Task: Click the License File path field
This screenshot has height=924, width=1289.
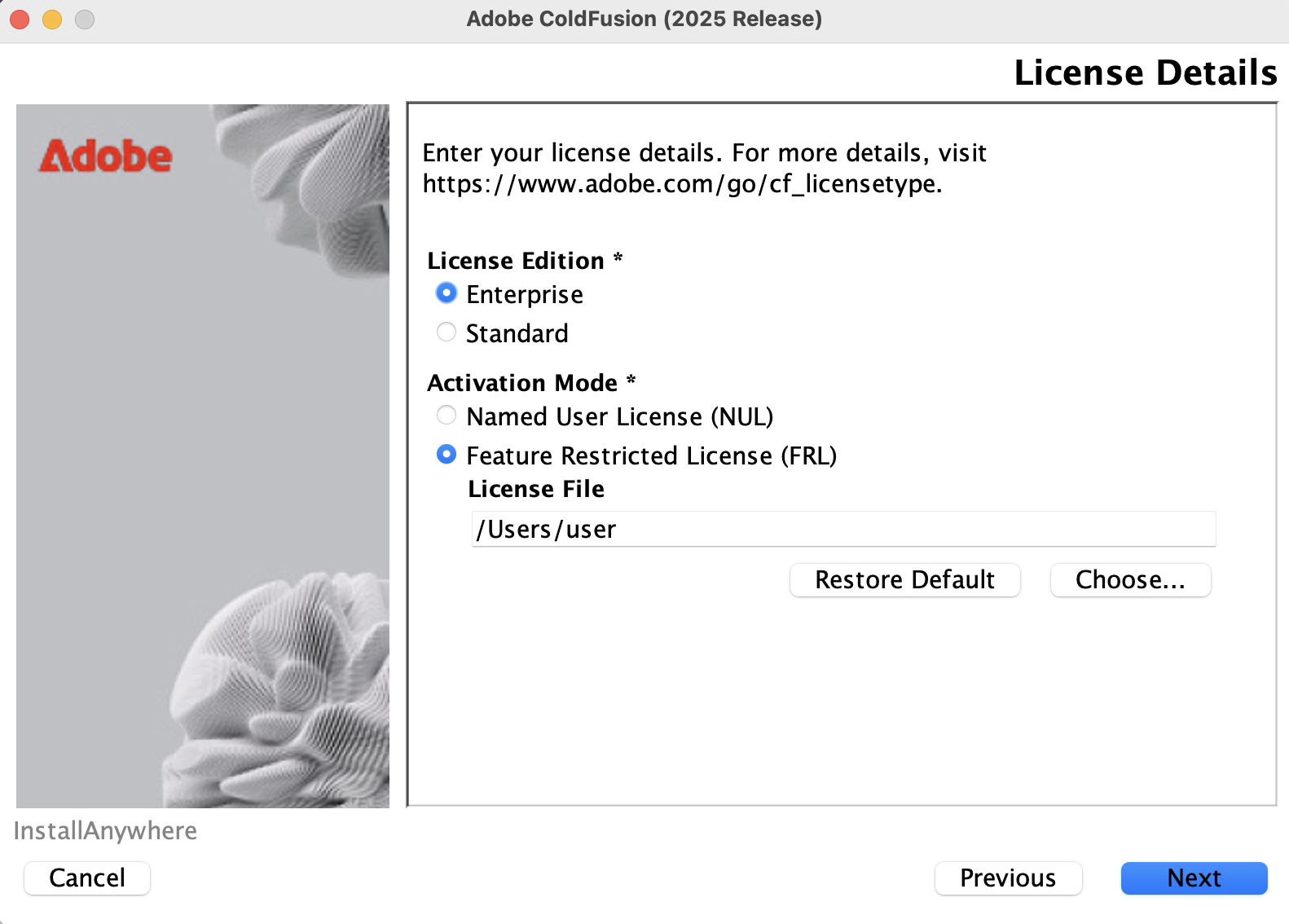Action: coord(843,530)
